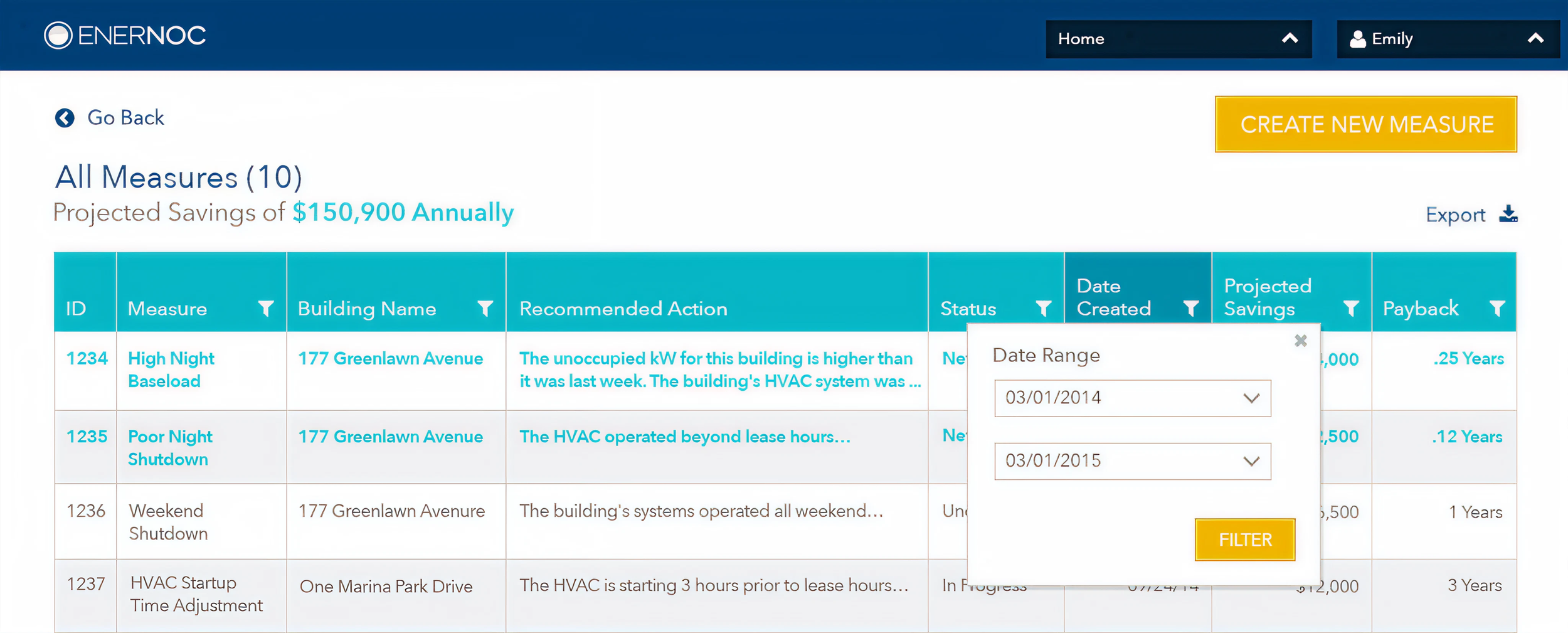1568x633 pixels.
Task: Click the Date Created column header label
Action: 1114,297
